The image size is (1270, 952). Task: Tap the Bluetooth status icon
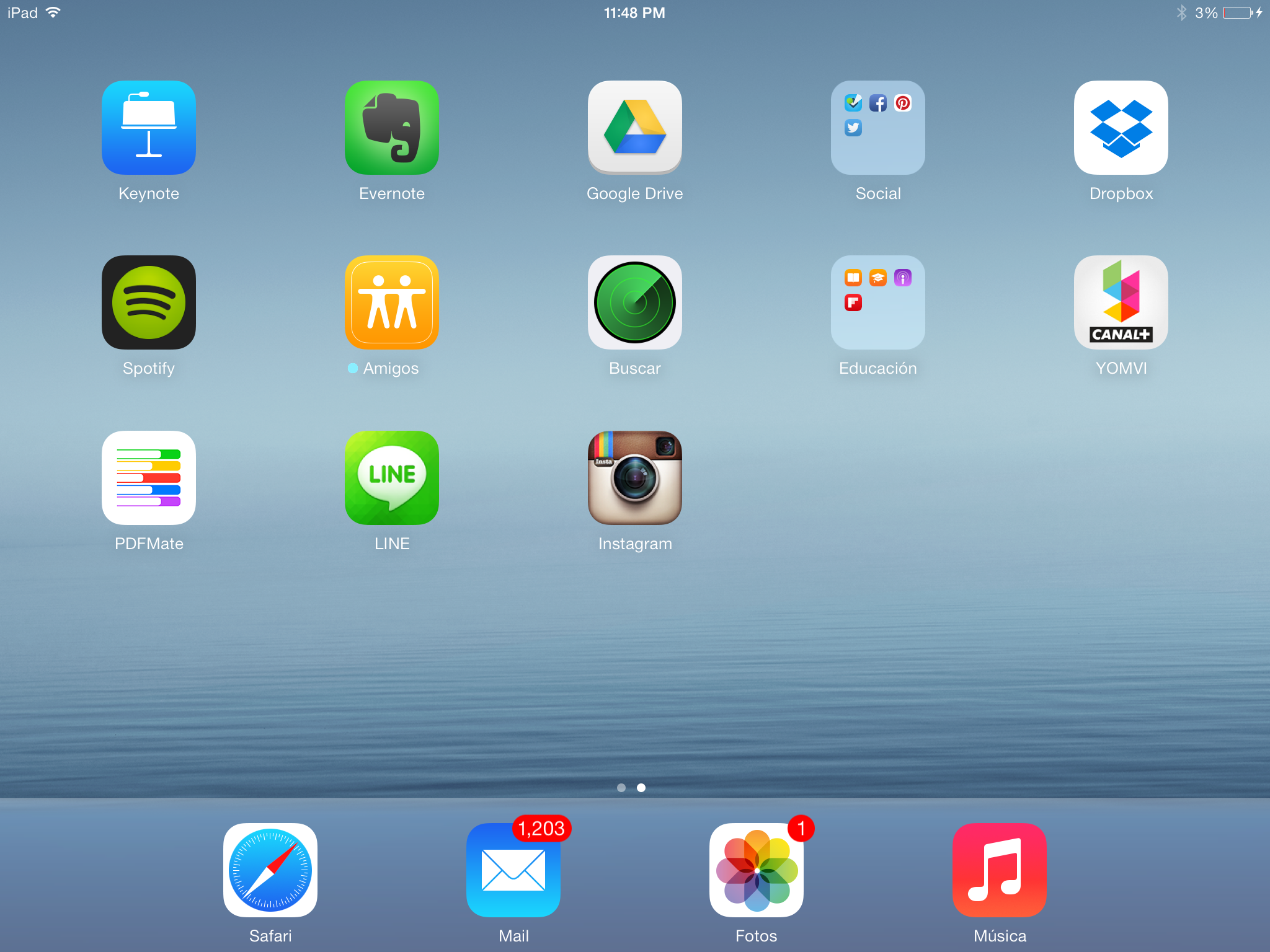1181,12
